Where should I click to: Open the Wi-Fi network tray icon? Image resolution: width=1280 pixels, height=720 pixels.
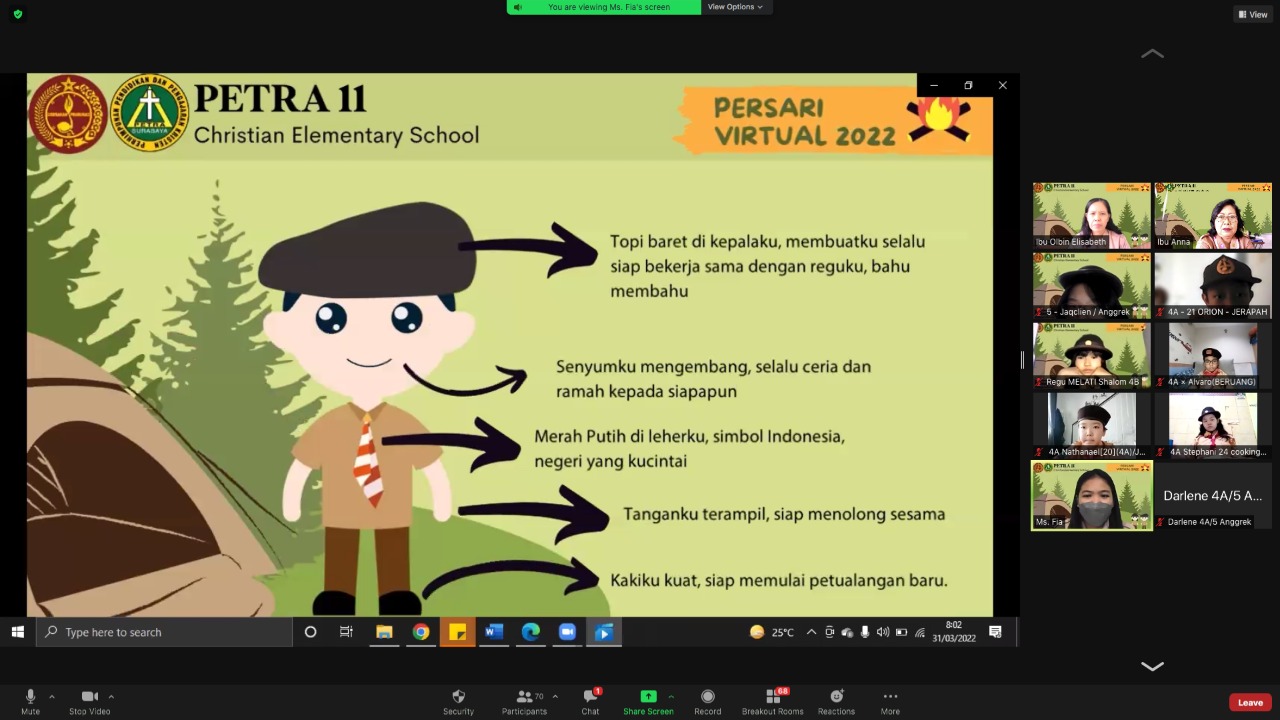click(919, 632)
